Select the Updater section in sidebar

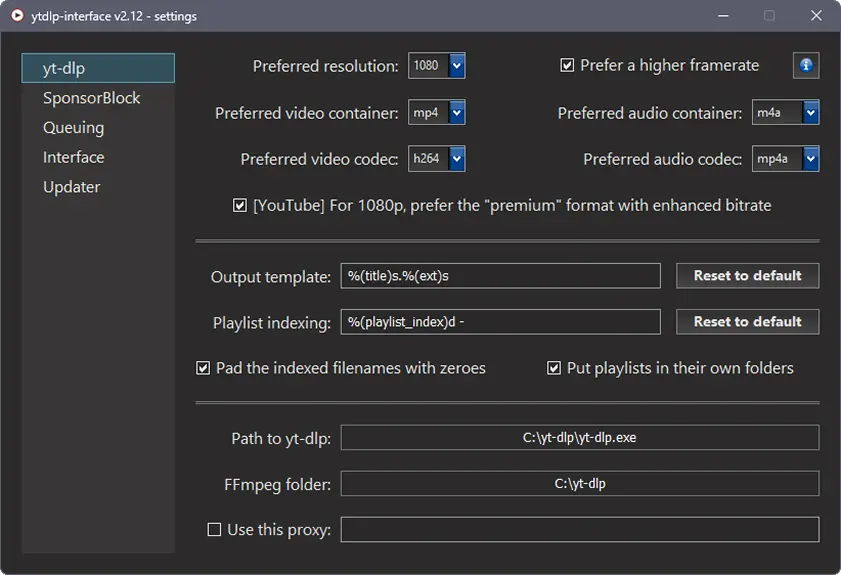(x=71, y=187)
